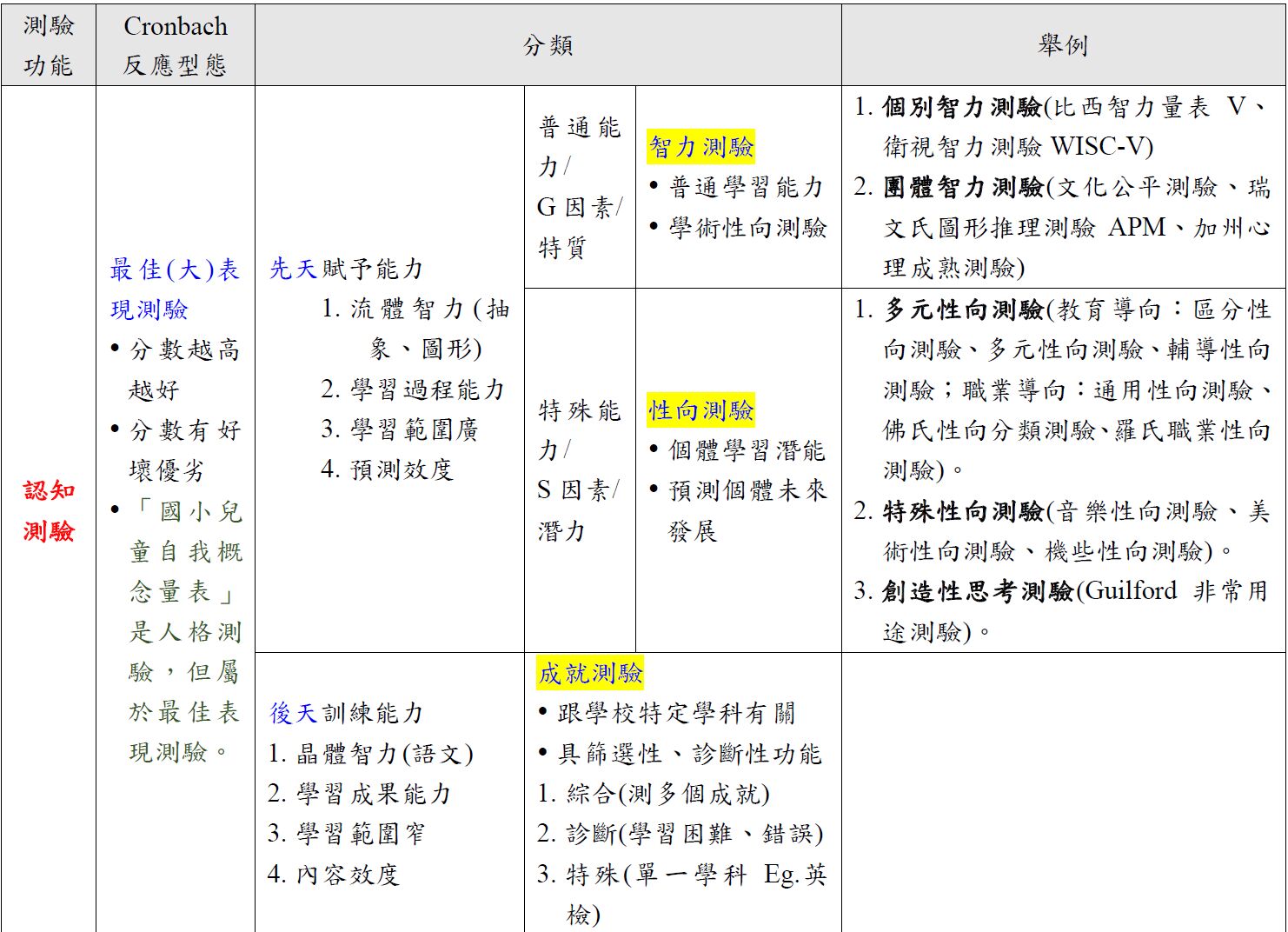The image size is (1288, 932).
Task: Select the 舉例 column header
Action: click(x=1062, y=45)
